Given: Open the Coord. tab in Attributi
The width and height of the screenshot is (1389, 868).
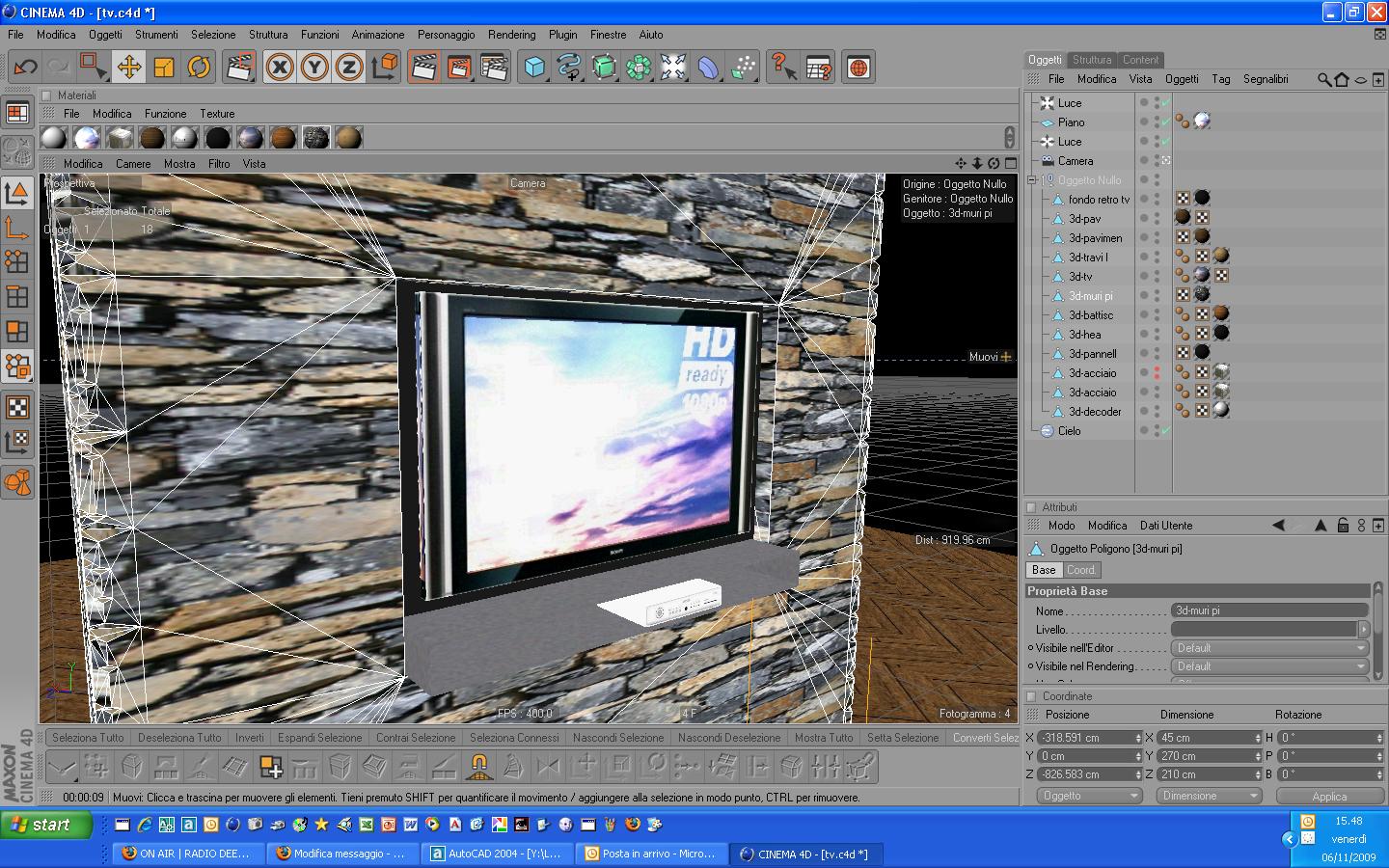Looking at the screenshot, I should 1080,570.
